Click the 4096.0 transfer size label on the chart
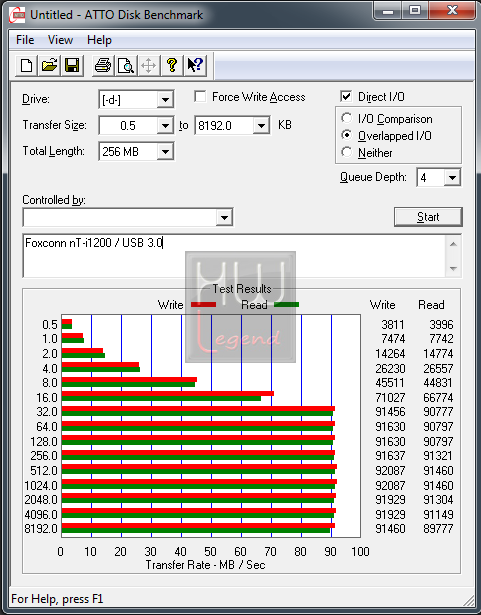This screenshot has height=615, width=481. point(41,514)
